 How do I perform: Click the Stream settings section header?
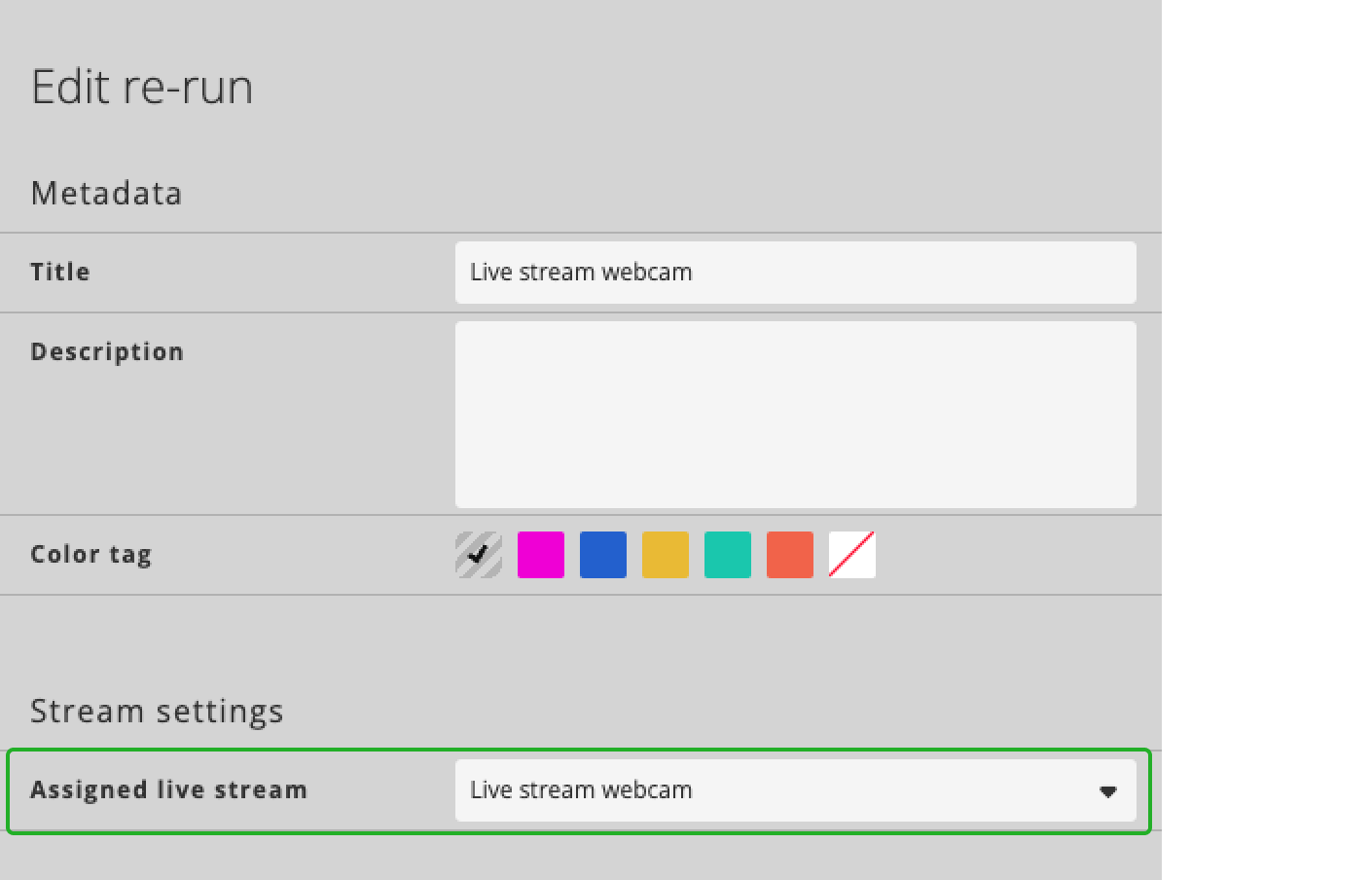[157, 711]
